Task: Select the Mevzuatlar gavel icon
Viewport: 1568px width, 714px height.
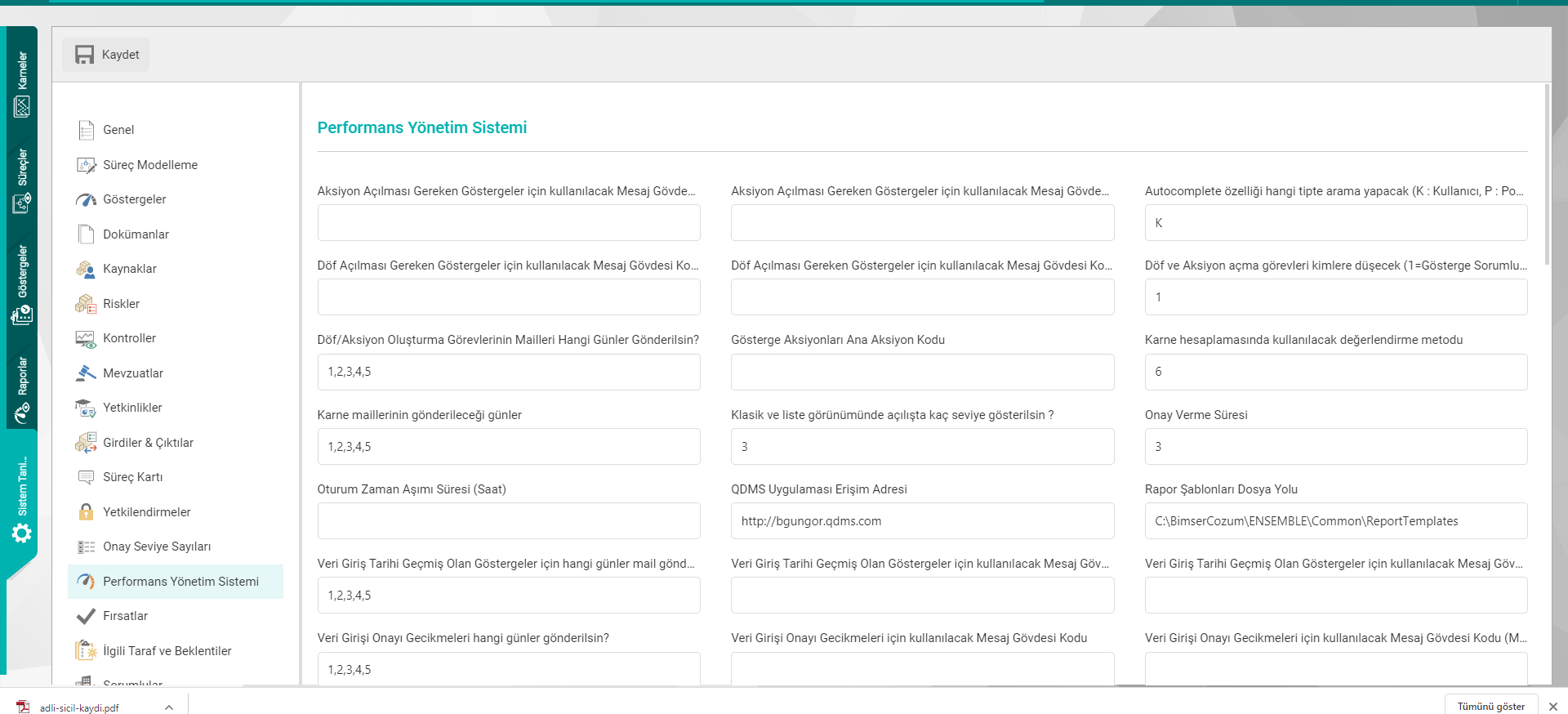Action: (x=86, y=373)
